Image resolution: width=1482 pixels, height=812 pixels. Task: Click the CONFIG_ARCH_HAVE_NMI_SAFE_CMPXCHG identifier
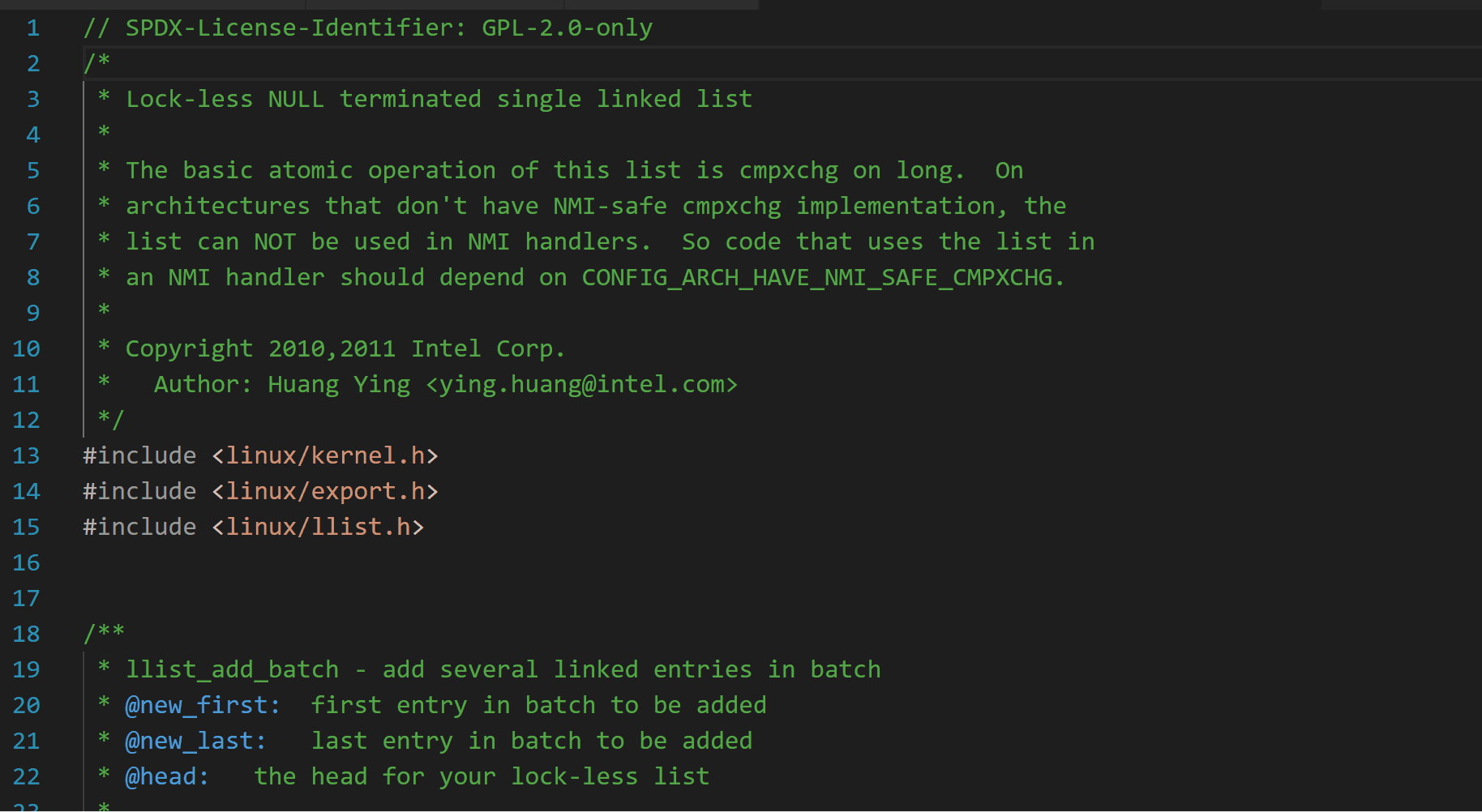817,277
